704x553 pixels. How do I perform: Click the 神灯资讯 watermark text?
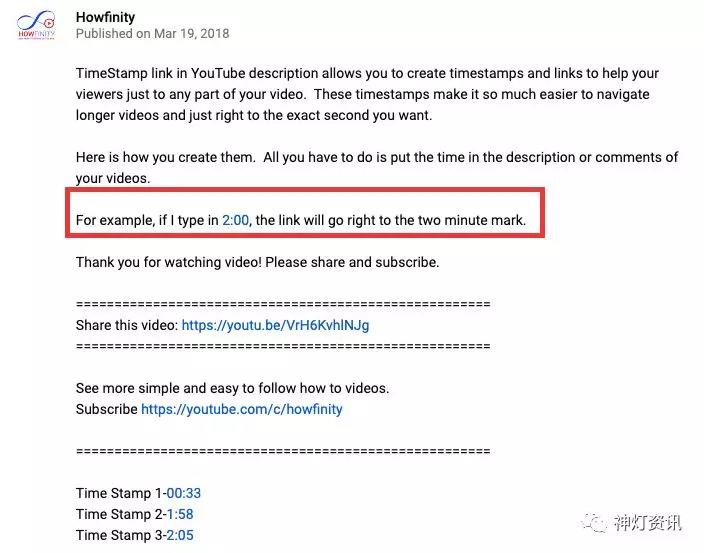647,523
